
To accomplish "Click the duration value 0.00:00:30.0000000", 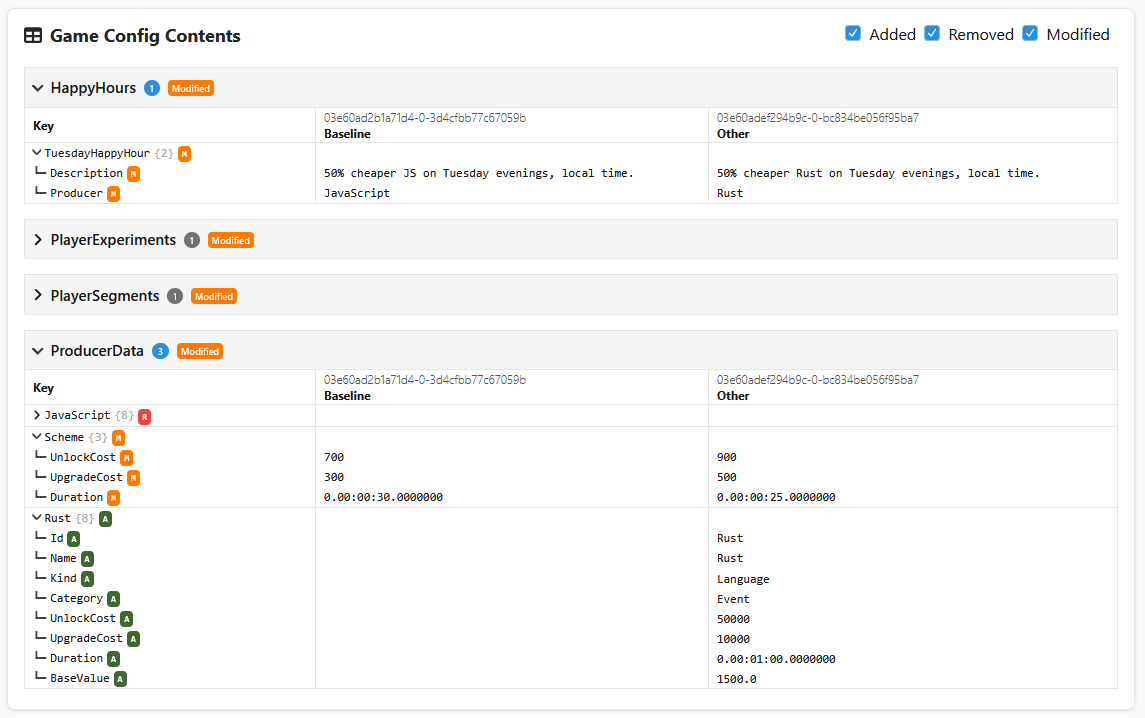I will pos(383,497).
